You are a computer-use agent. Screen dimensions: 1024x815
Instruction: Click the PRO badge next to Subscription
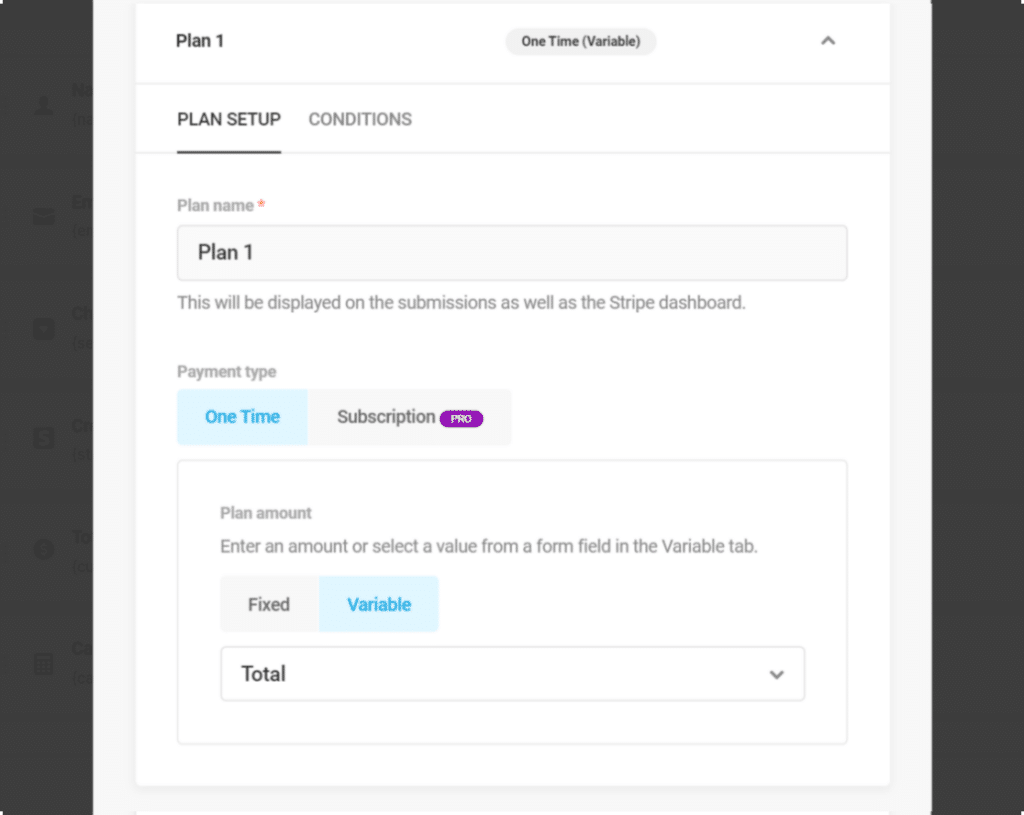pos(461,418)
